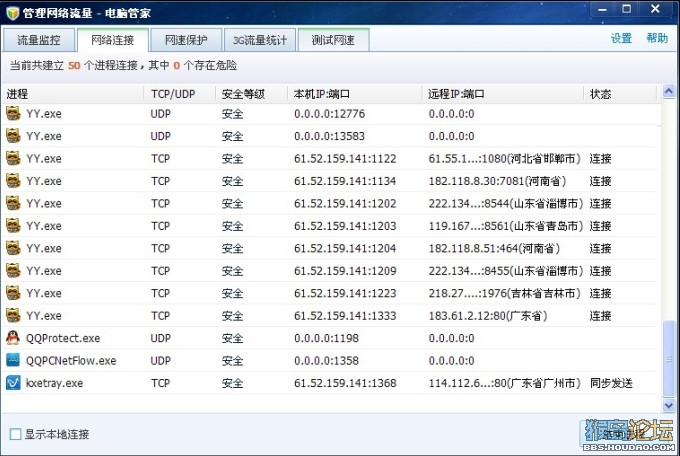Click the shield logo icon in the title bar
680x456 pixels.
tap(13, 13)
